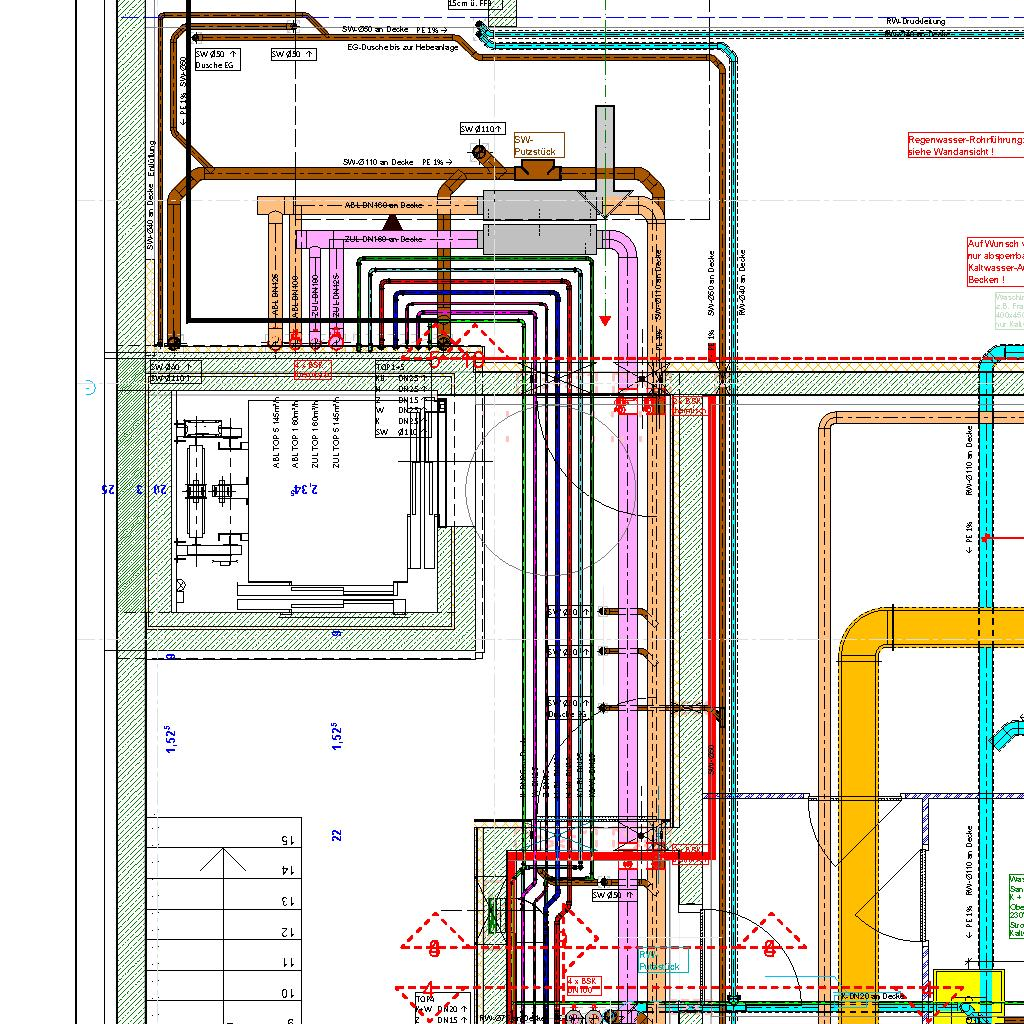Viewport: 1024px width, 1024px height.
Task: Click the brown SW-Putzstück fitting symbol
Action: coord(538,173)
